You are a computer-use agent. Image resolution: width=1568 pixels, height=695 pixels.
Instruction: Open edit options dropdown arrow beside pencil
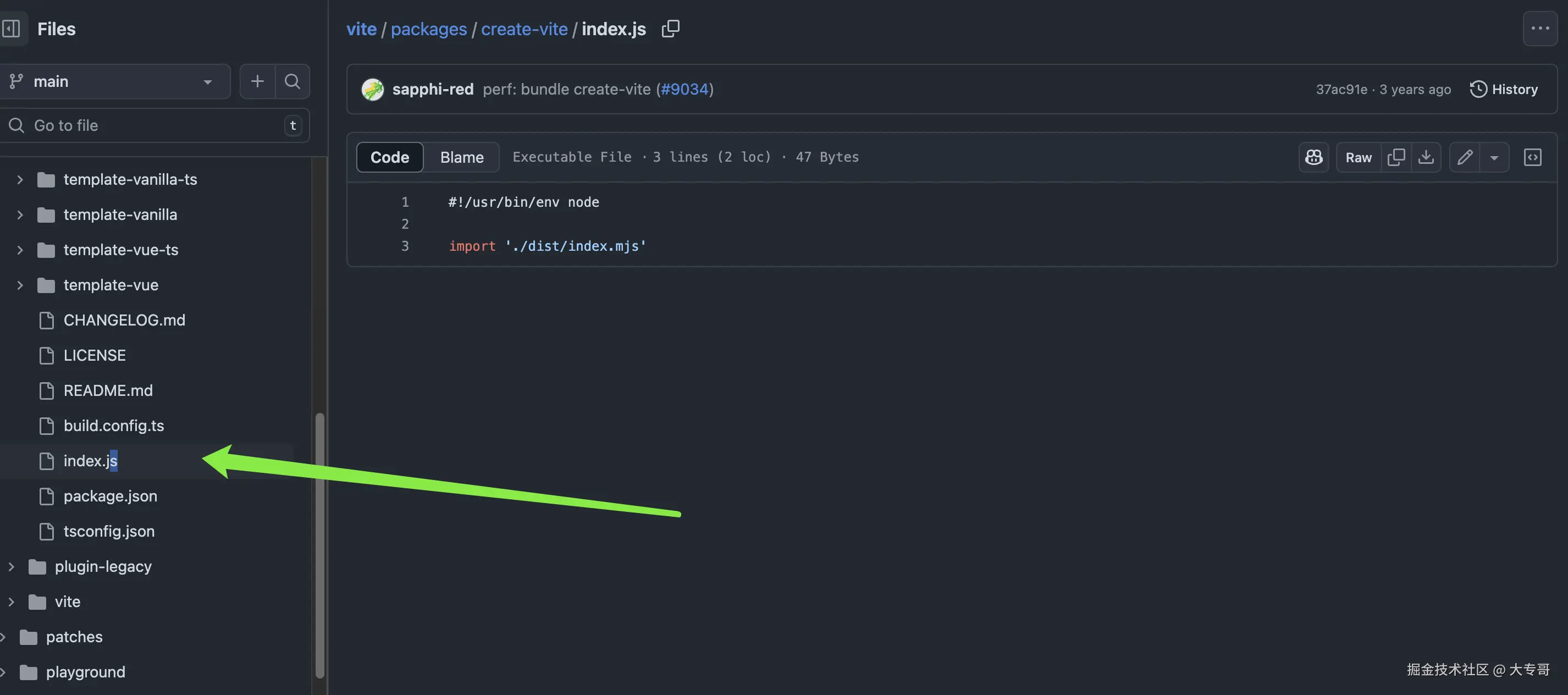pyautogui.click(x=1494, y=158)
